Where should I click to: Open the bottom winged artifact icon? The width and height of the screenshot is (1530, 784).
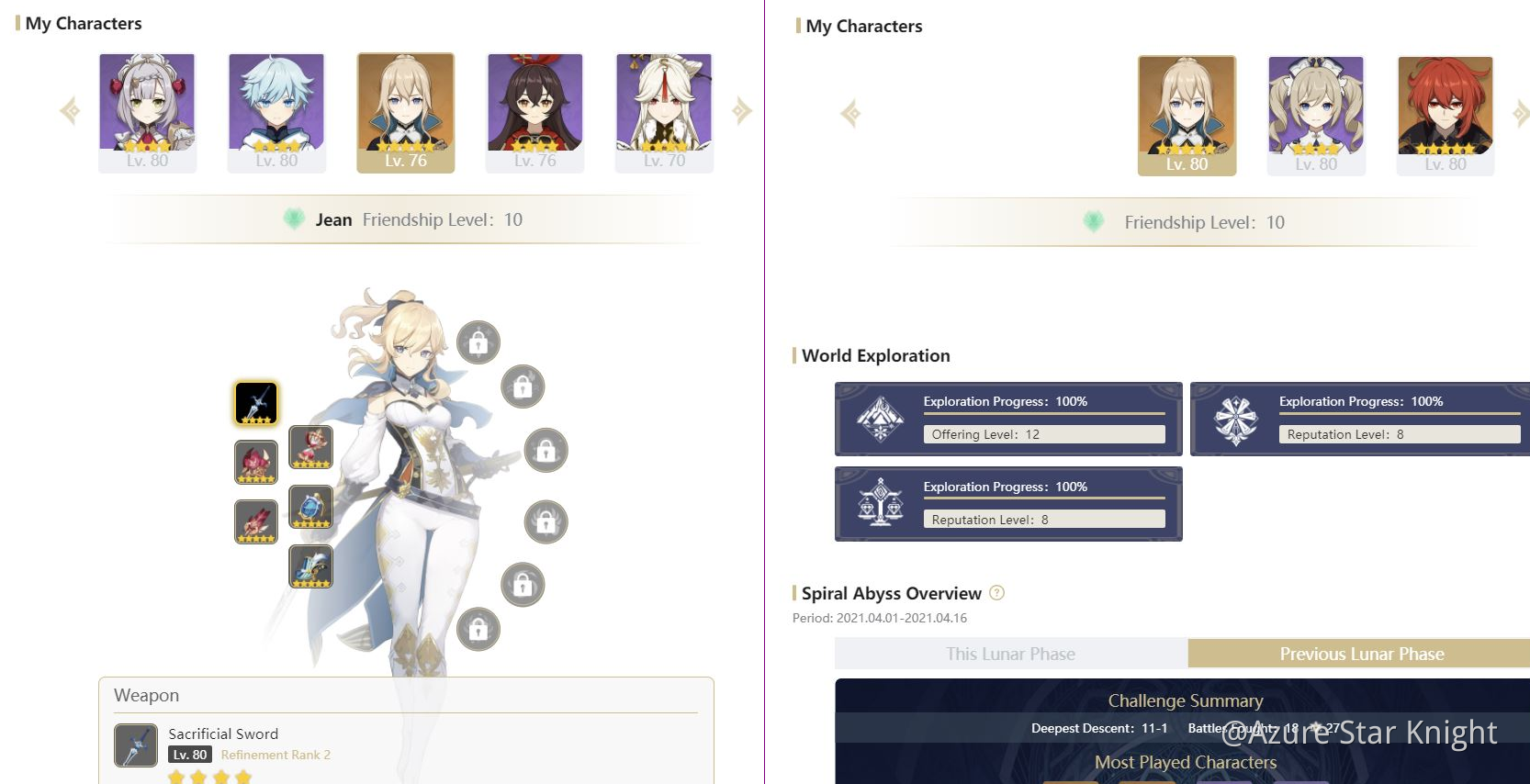point(311,566)
